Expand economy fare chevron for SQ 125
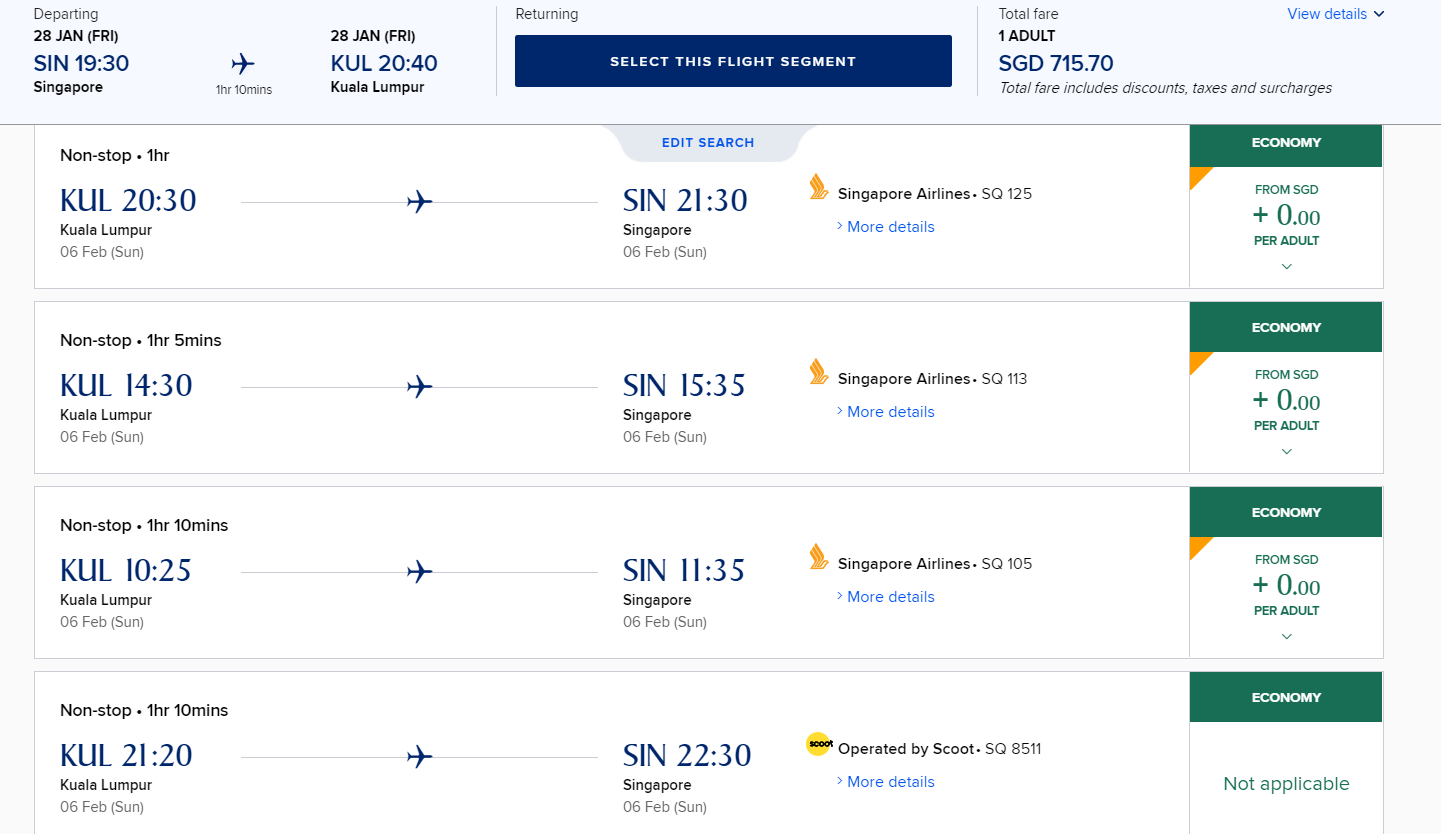The width and height of the screenshot is (1441, 834). click(1286, 267)
